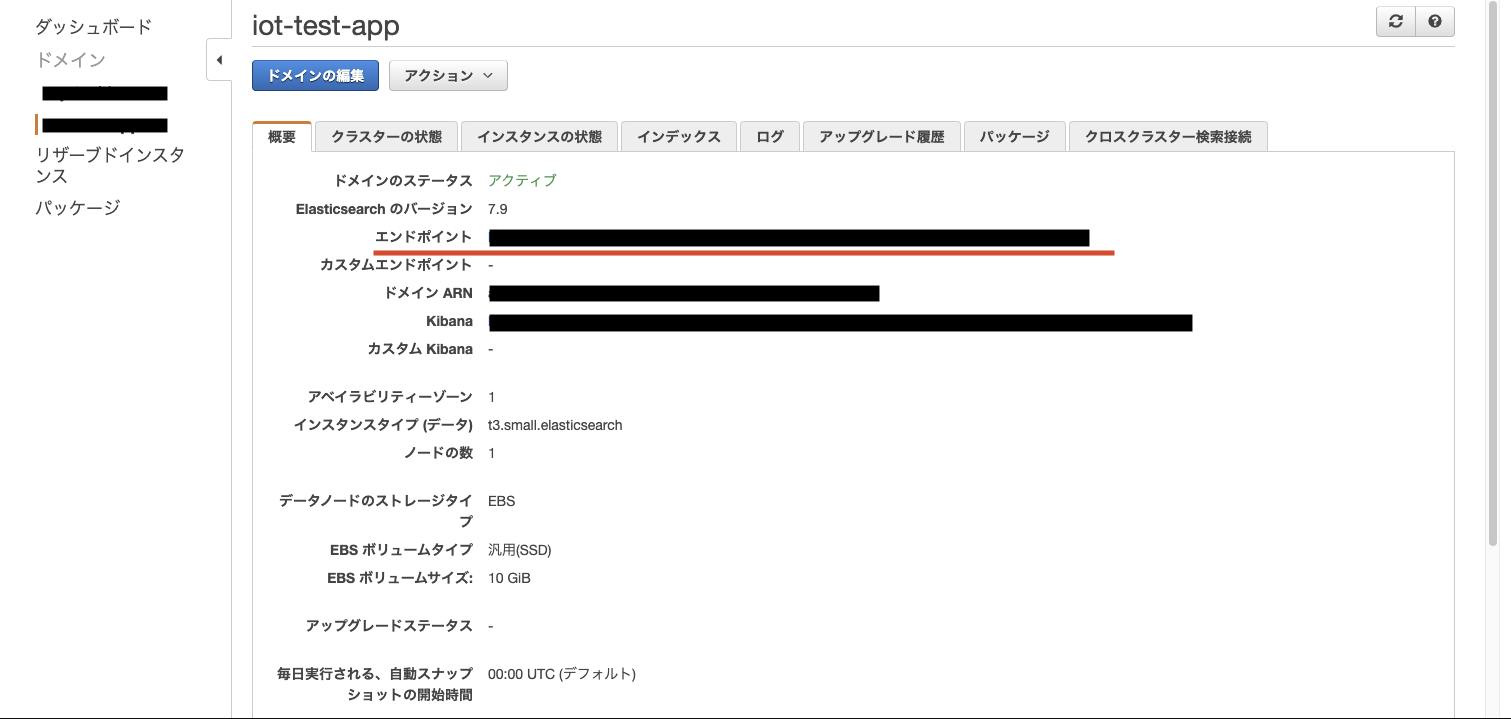Click the ドメイン ARN label

tap(429, 293)
